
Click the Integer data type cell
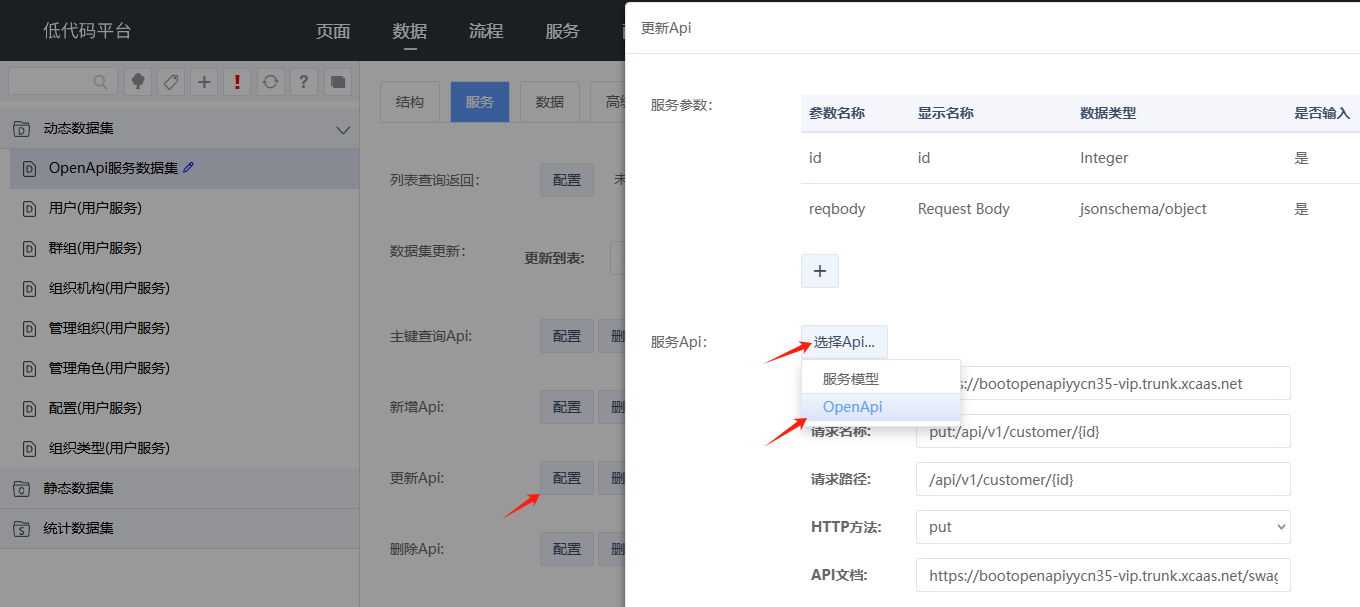[1104, 158]
